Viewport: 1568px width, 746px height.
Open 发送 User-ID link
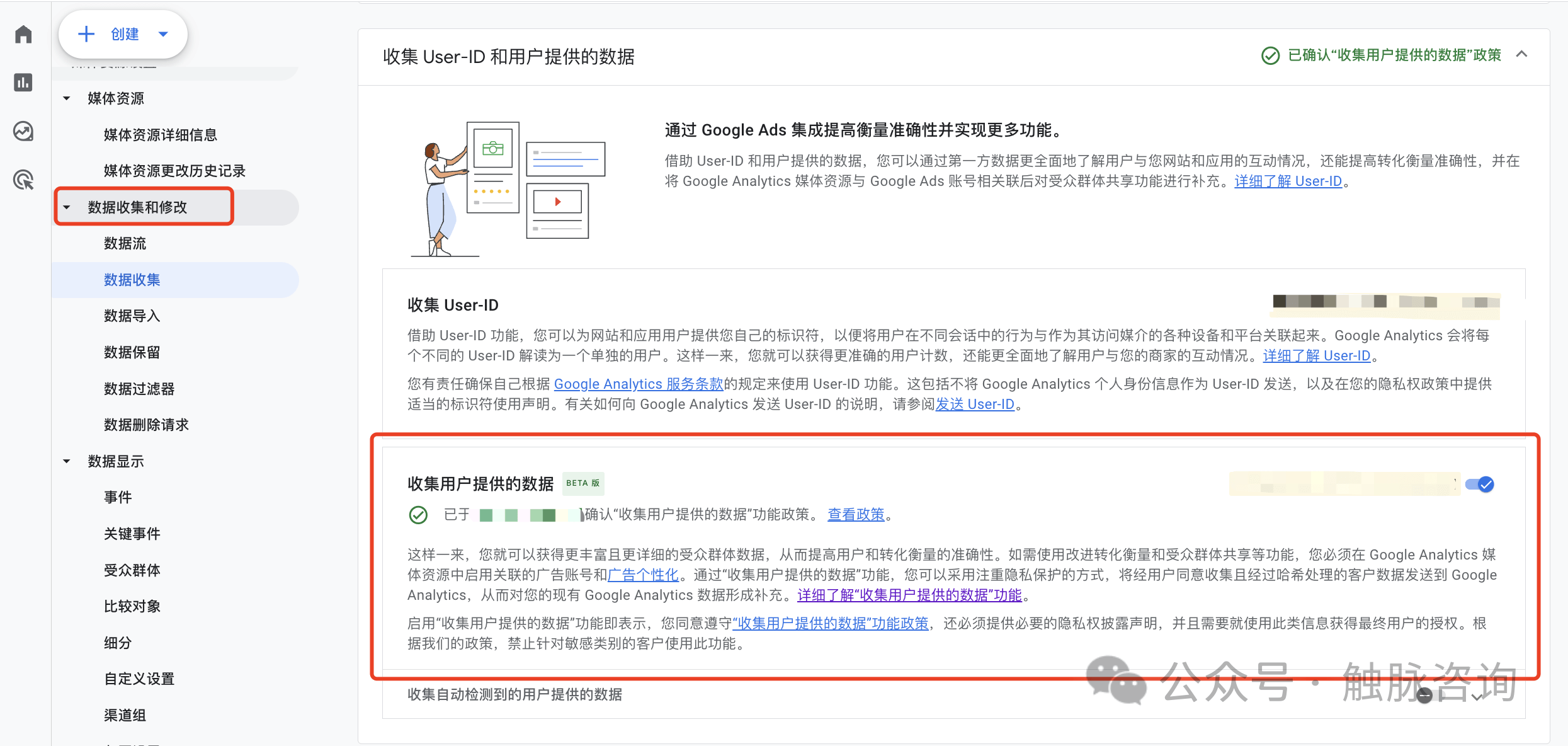[x=975, y=405]
